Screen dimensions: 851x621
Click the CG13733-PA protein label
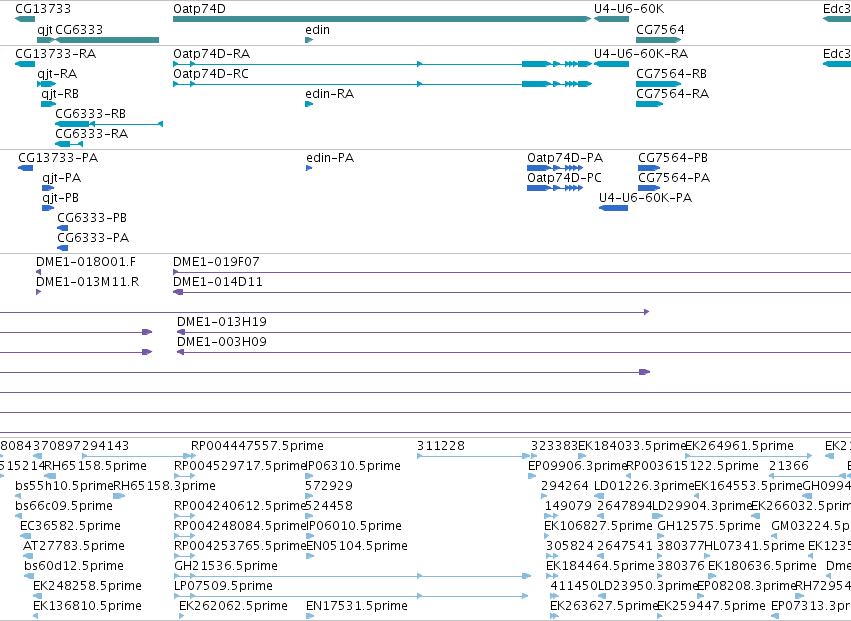coord(58,158)
